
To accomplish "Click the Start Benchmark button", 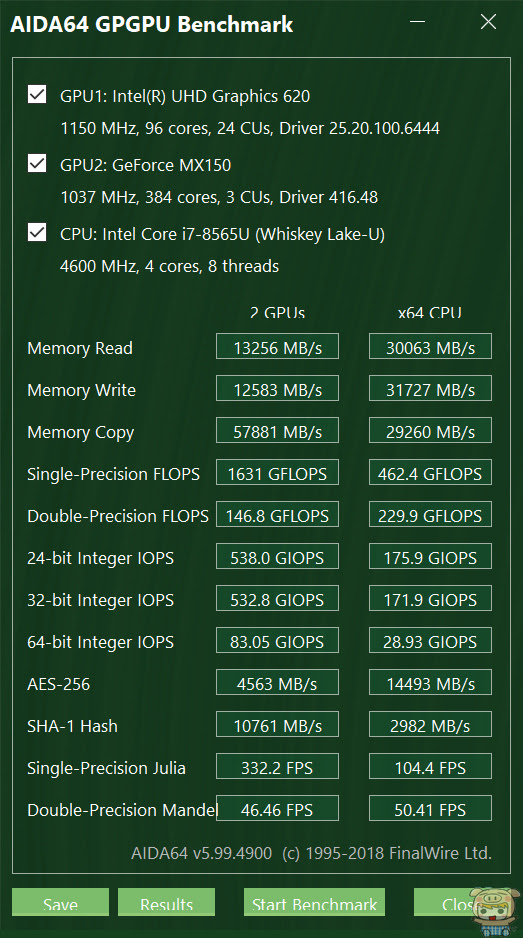I will (314, 902).
